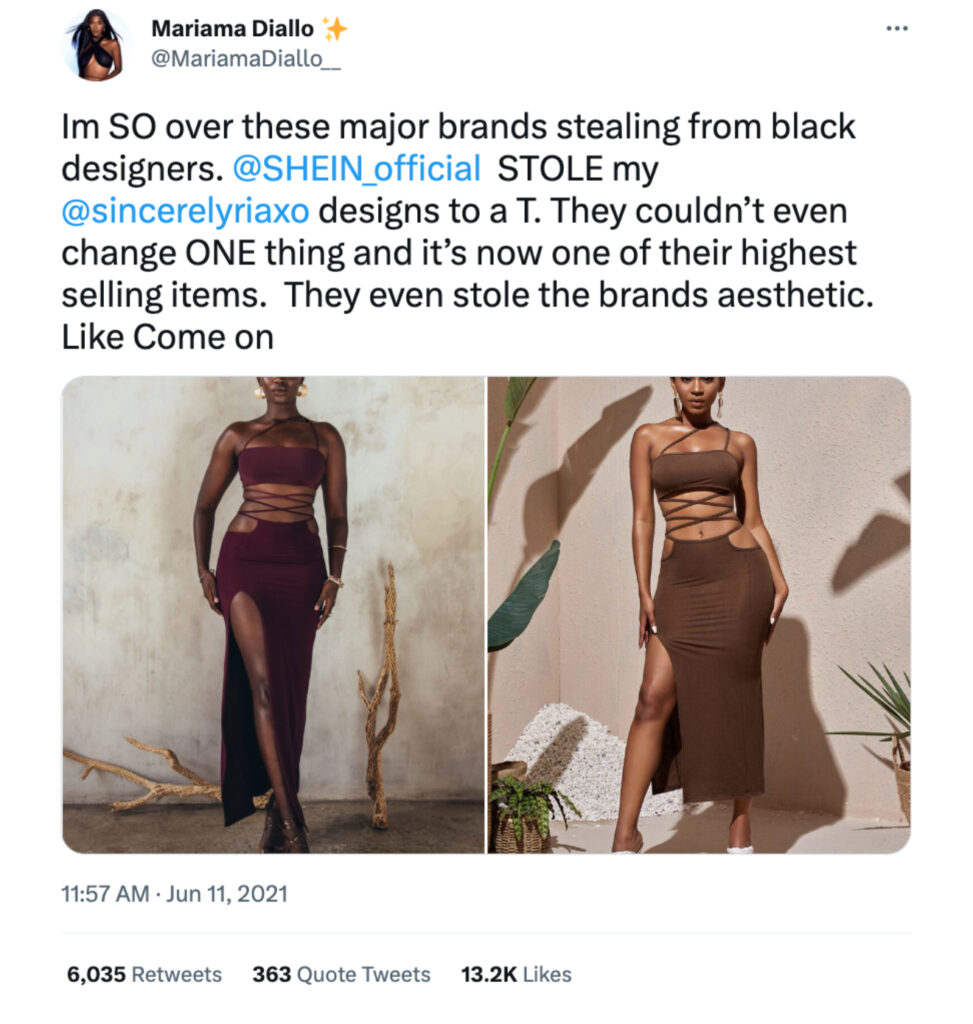This screenshot has width=973, height=1024.
Task: Follow the @sincerelyriaxo mention link
Action: [185, 211]
